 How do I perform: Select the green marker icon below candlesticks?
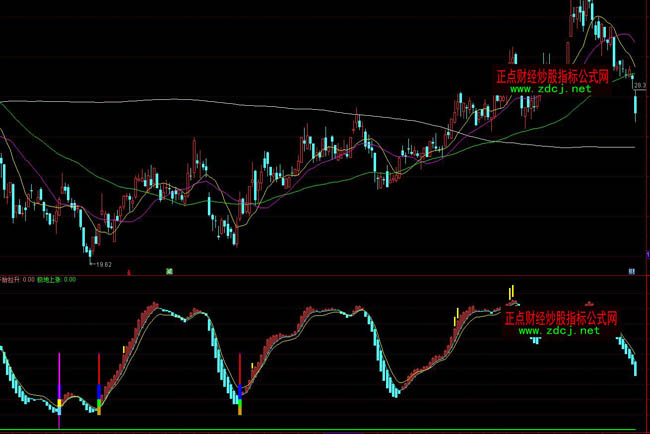tap(170, 271)
